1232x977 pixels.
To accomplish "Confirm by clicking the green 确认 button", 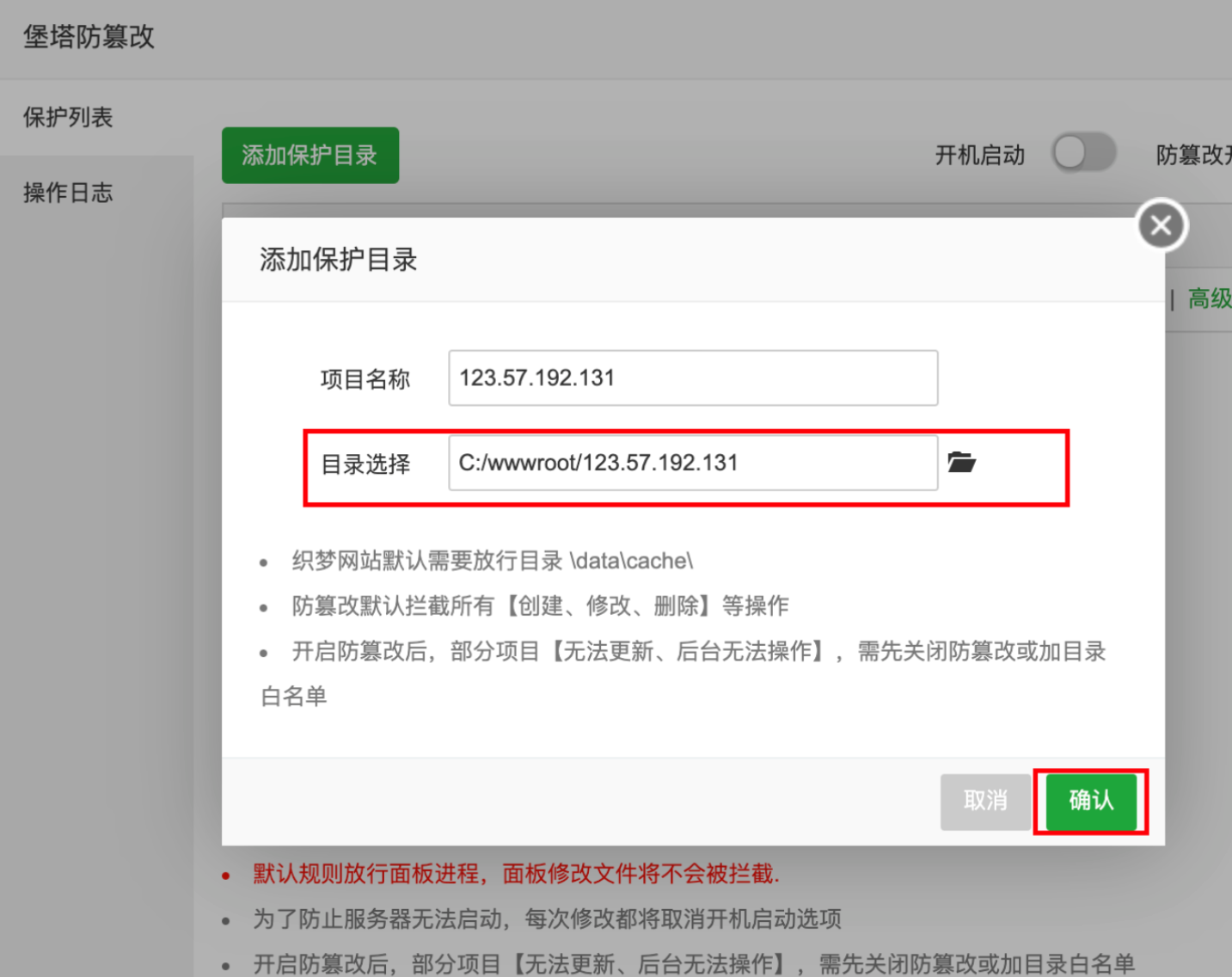I will coord(1090,801).
